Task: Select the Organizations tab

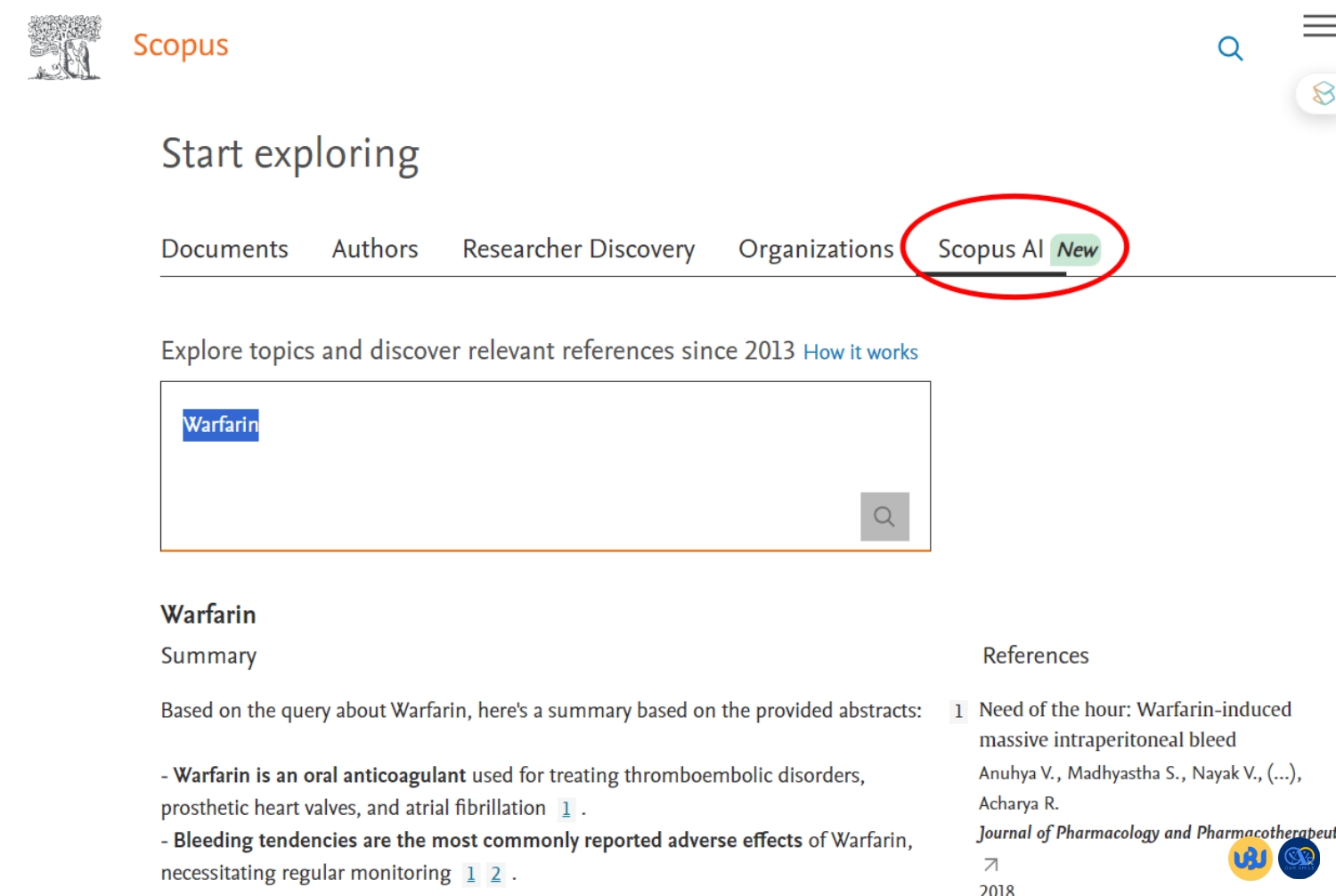Action: tap(815, 249)
